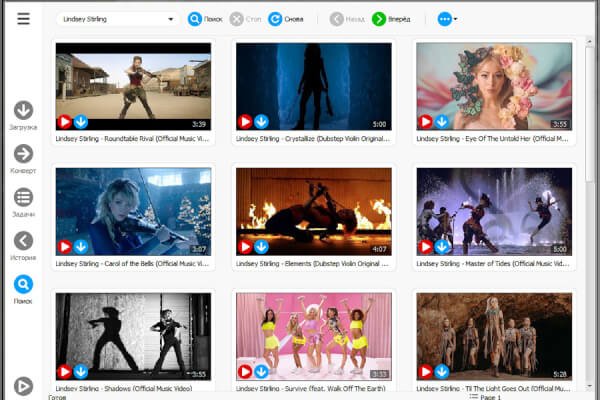600x400 pixels.
Task: Open the Shadows black-and-white thumbnail
Action: point(133,336)
